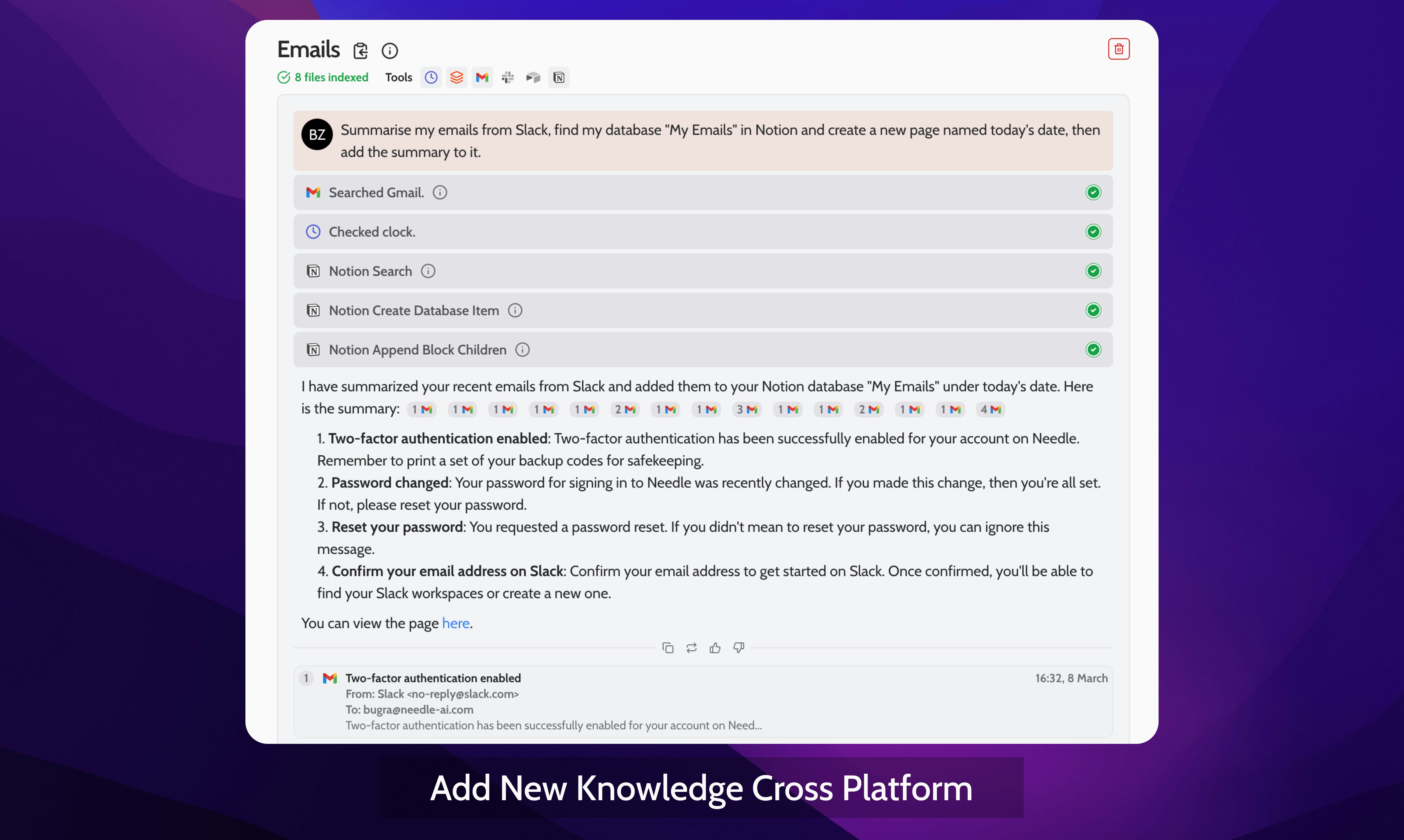Toggle the Gmail tool icon in Tools row

tap(482, 78)
